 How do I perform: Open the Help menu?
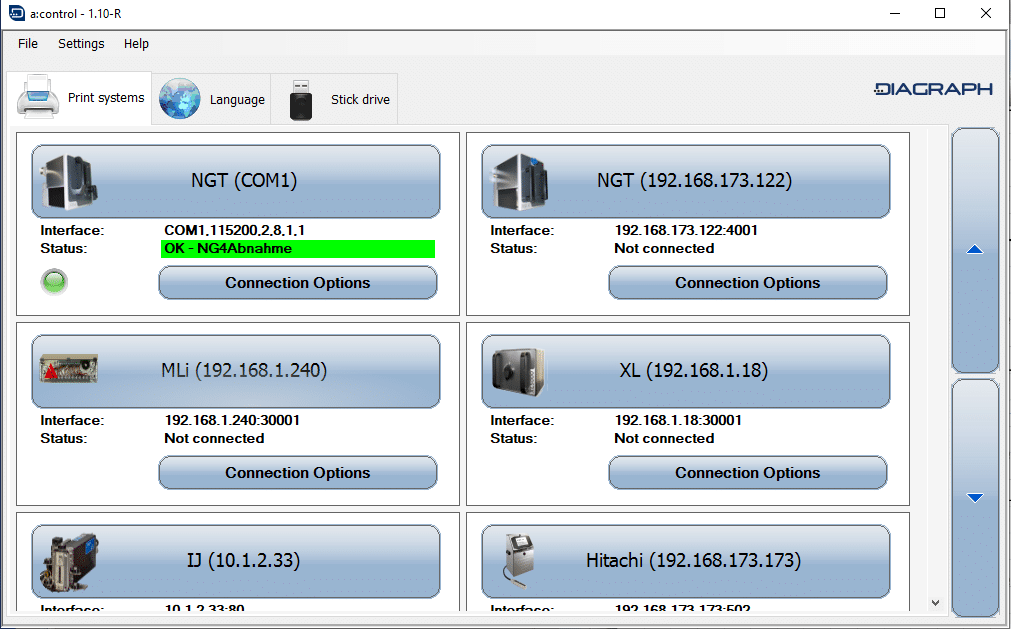pos(136,44)
